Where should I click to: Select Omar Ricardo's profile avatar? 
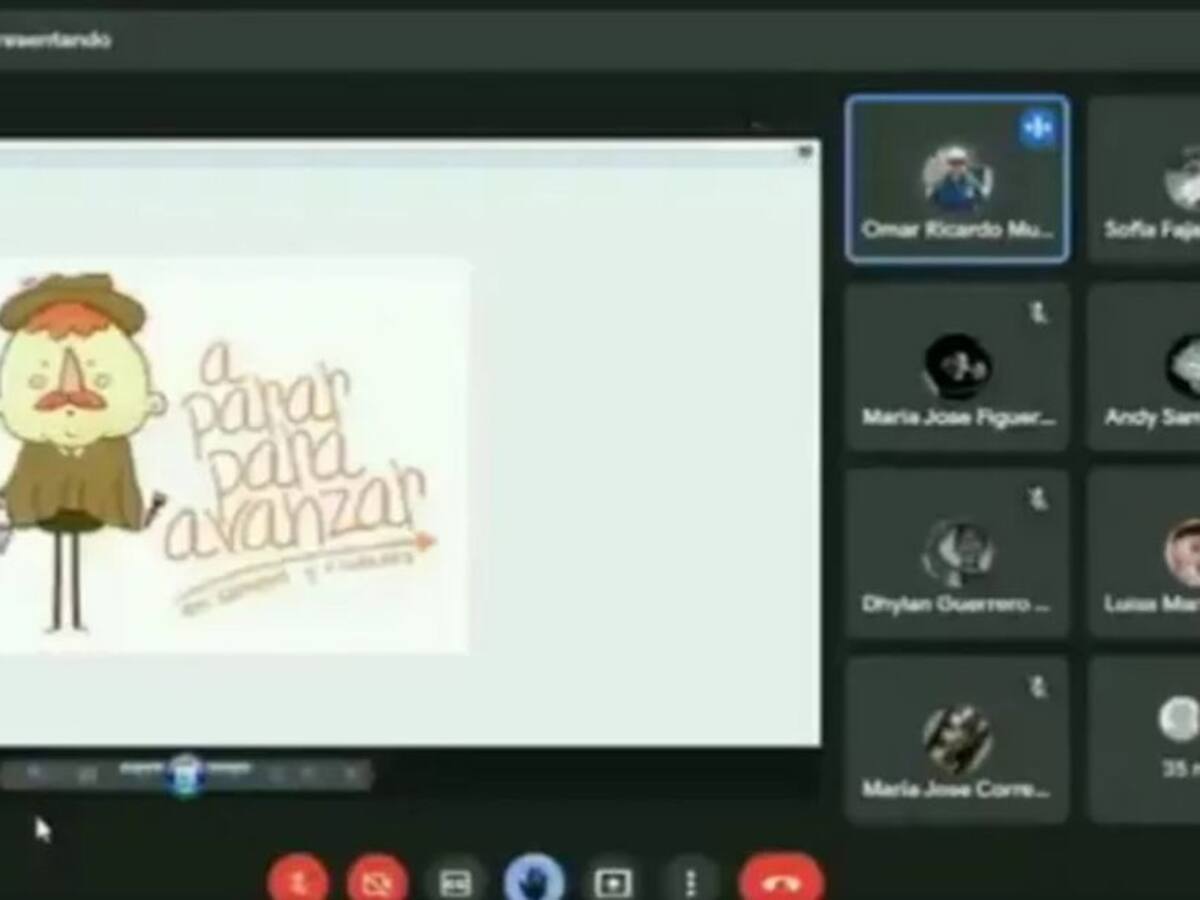957,179
